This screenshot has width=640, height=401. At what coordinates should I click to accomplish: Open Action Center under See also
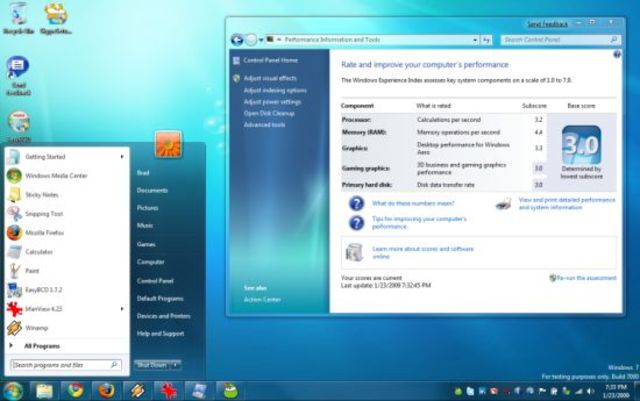262,299
